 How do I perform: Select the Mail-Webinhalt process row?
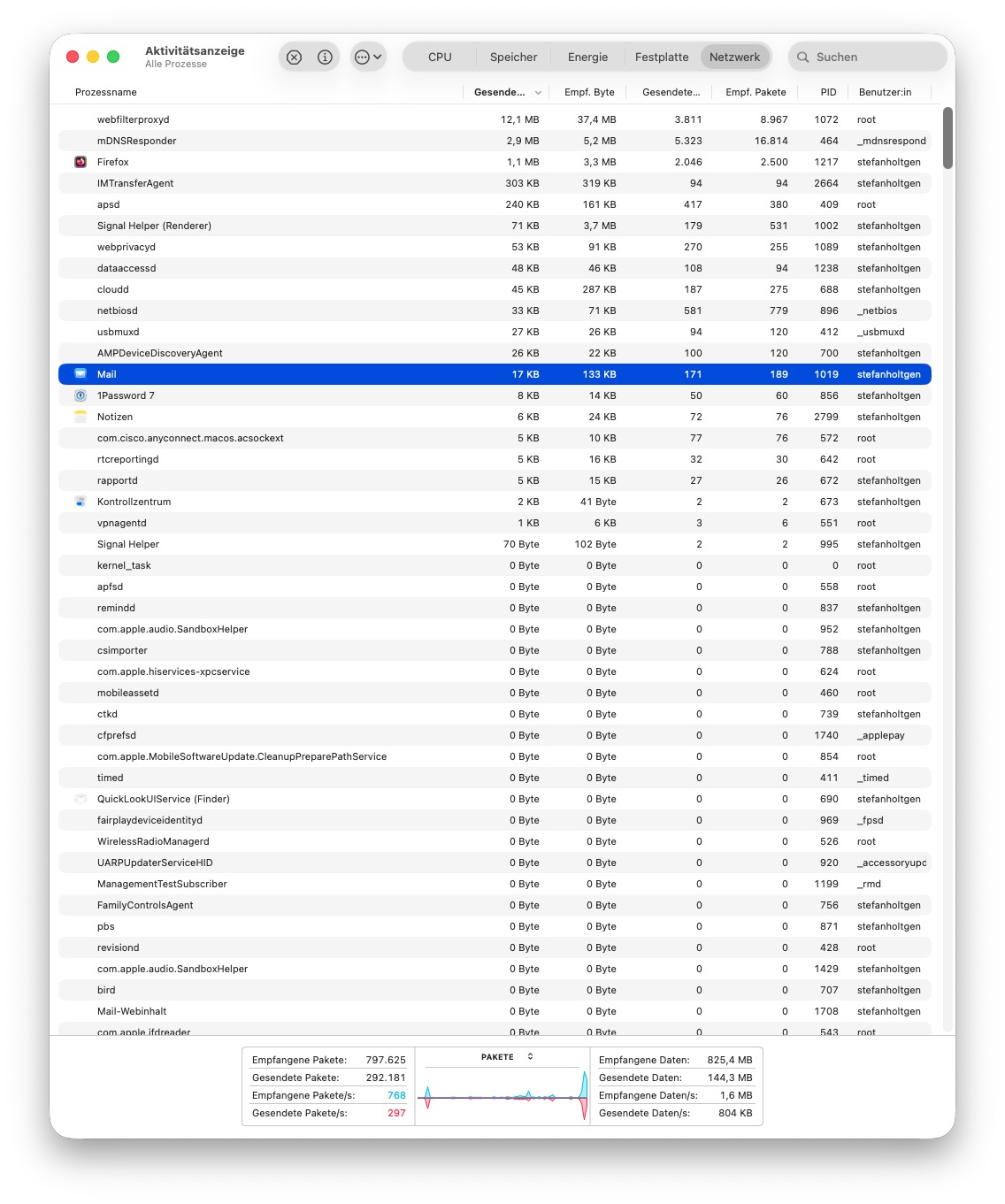pos(495,1011)
